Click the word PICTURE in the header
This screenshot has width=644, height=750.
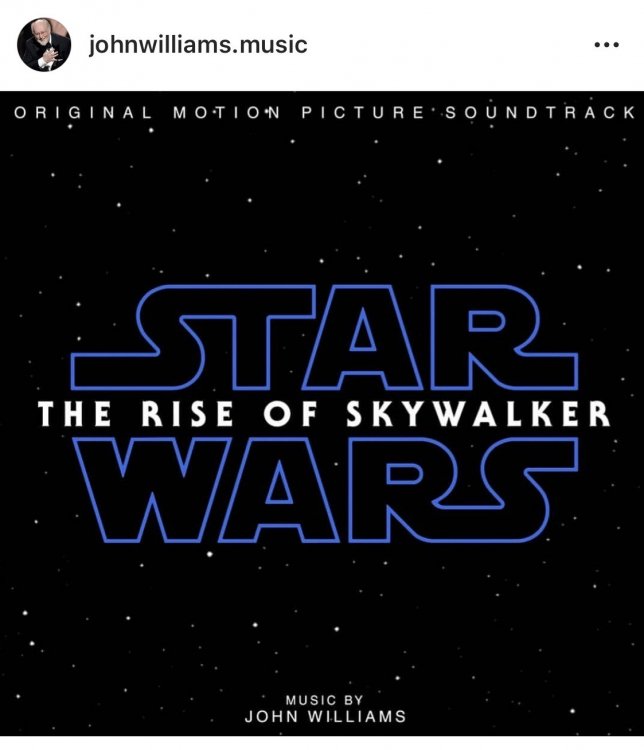(x=363, y=113)
